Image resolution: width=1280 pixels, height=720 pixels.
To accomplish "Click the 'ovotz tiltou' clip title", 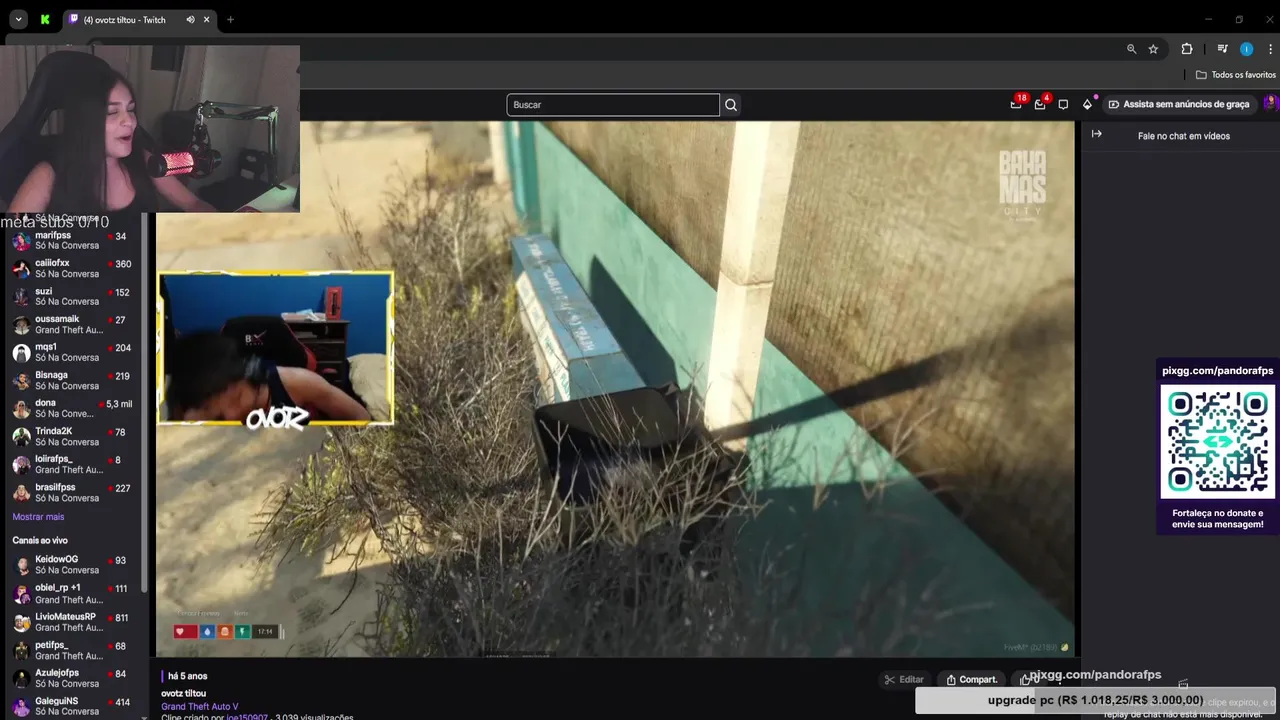I will (184, 693).
